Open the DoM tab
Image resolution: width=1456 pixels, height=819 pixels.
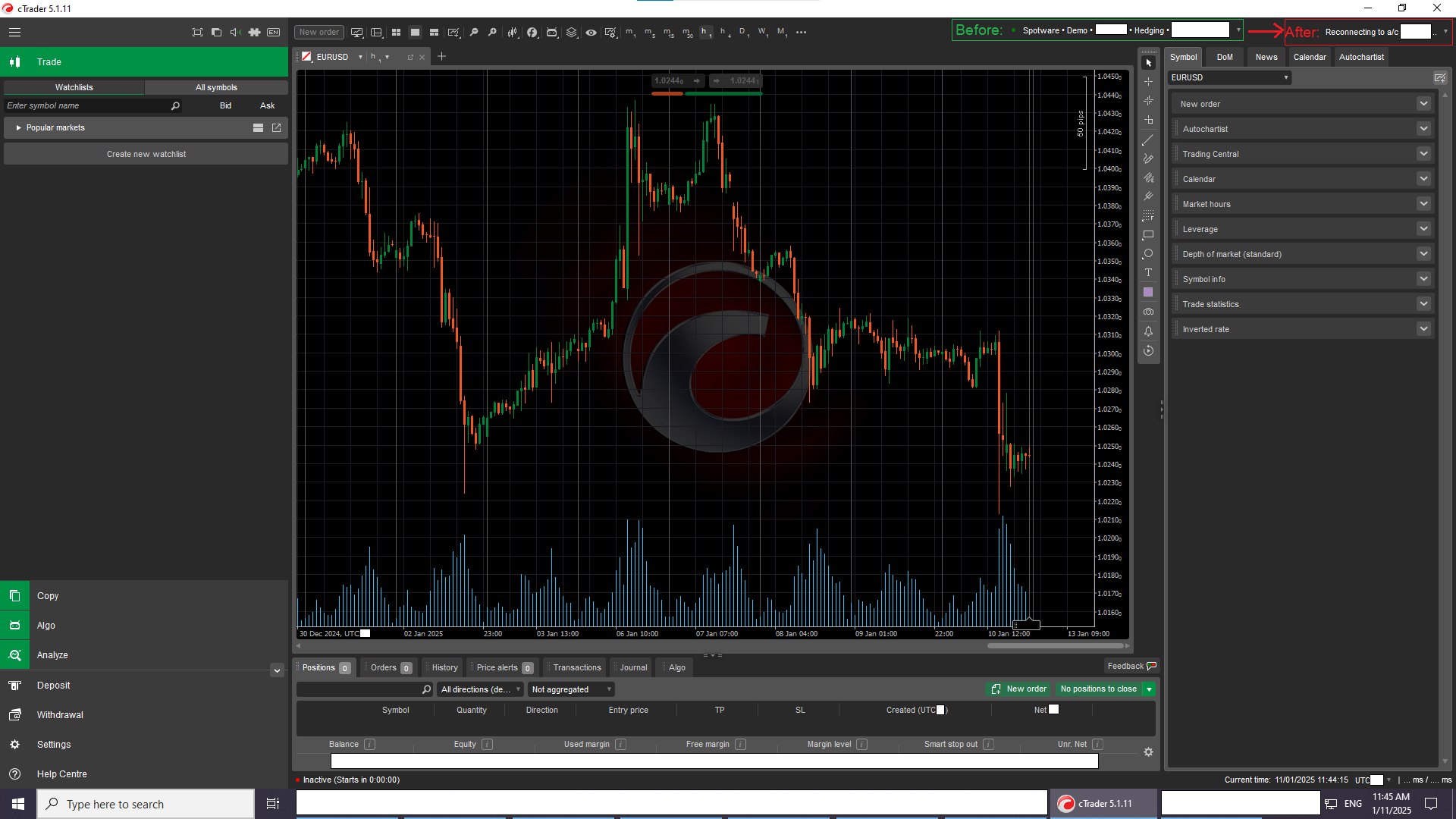[x=1225, y=57]
